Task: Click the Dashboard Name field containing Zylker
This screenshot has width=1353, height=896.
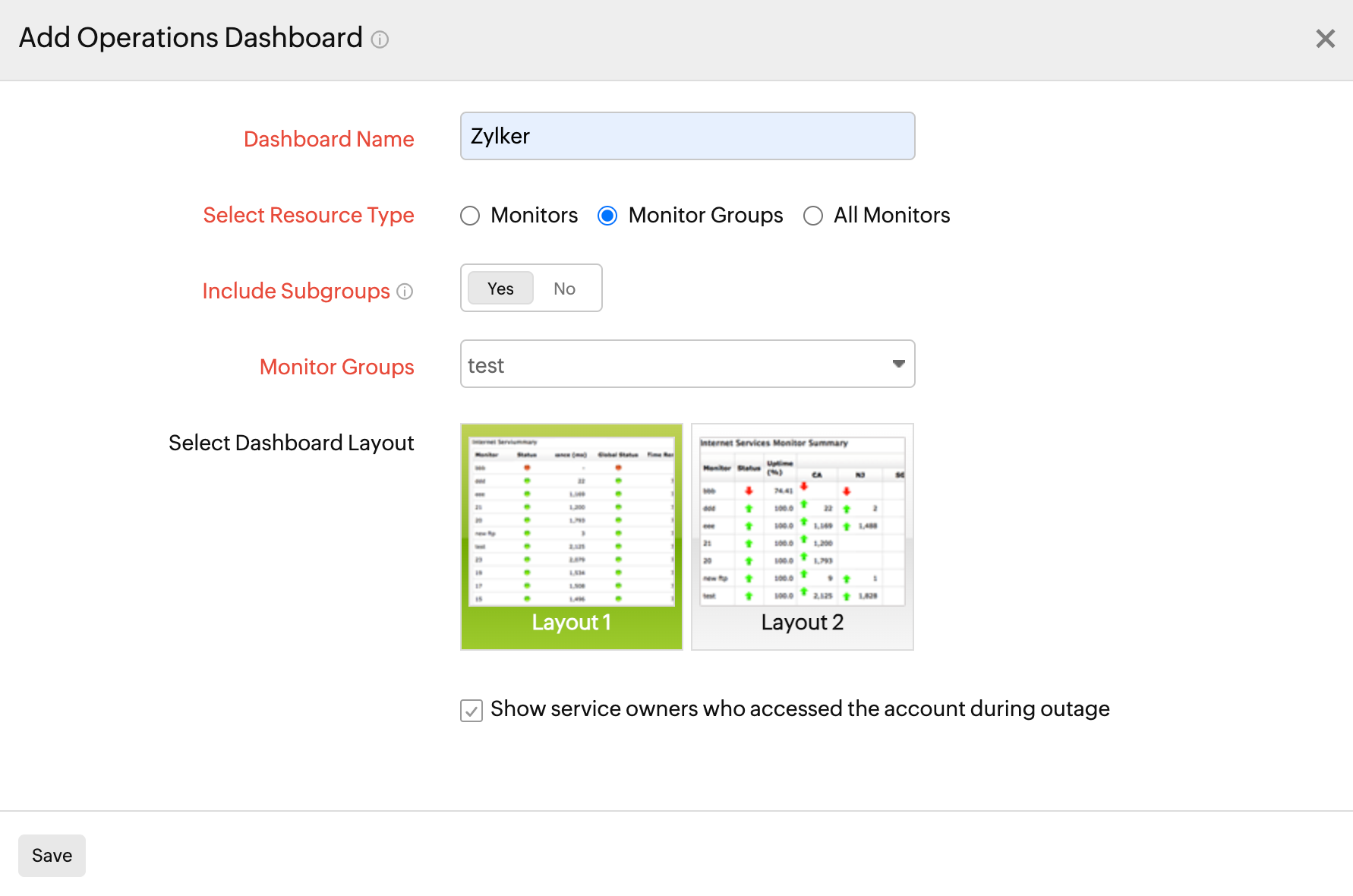Action: (x=687, y=136)
